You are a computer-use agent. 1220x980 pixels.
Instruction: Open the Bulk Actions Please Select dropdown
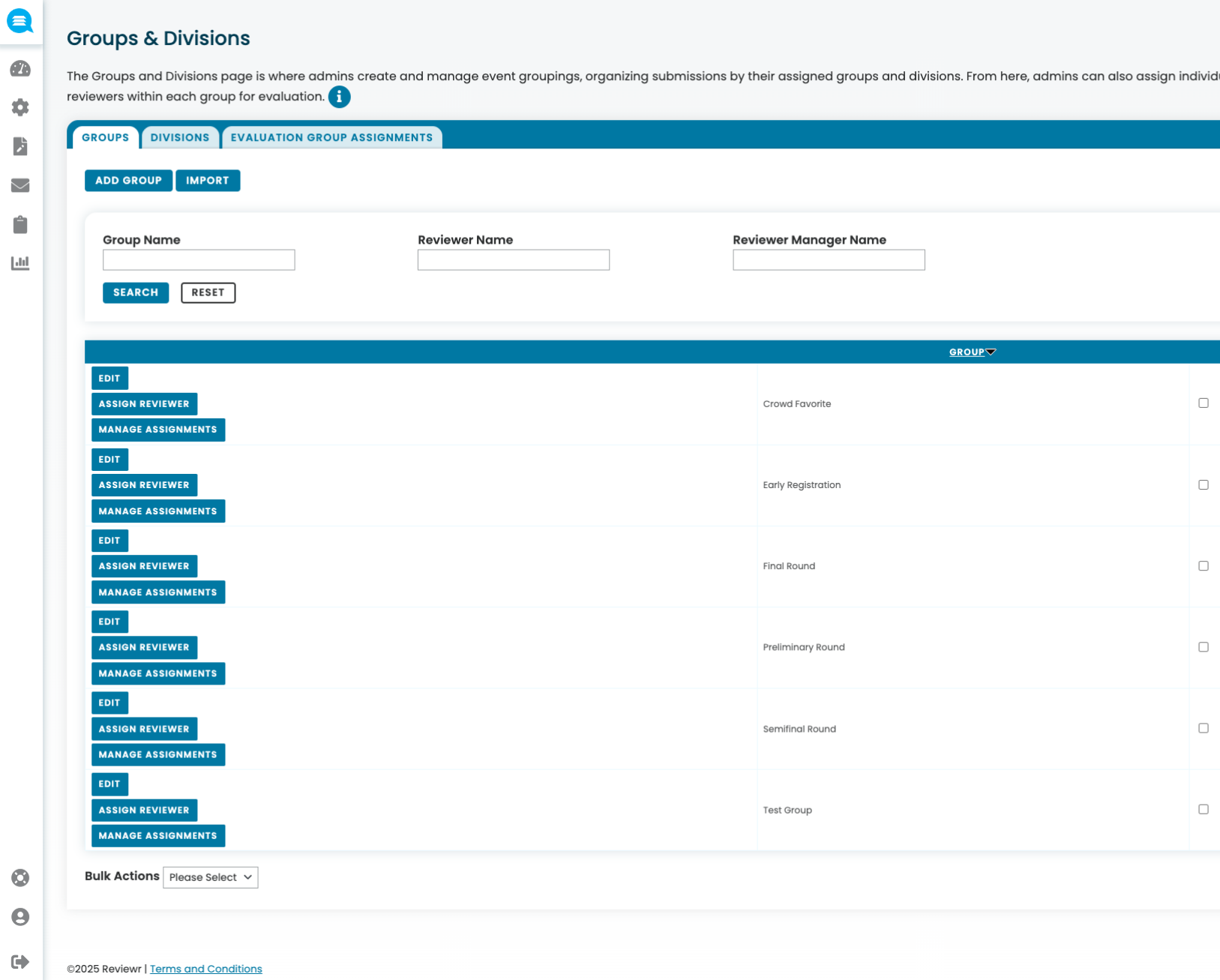coord(210,877)
